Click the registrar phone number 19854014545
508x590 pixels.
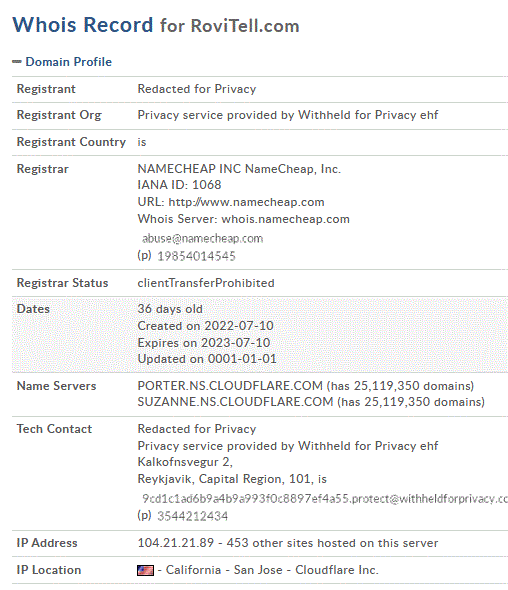point(196,256)
